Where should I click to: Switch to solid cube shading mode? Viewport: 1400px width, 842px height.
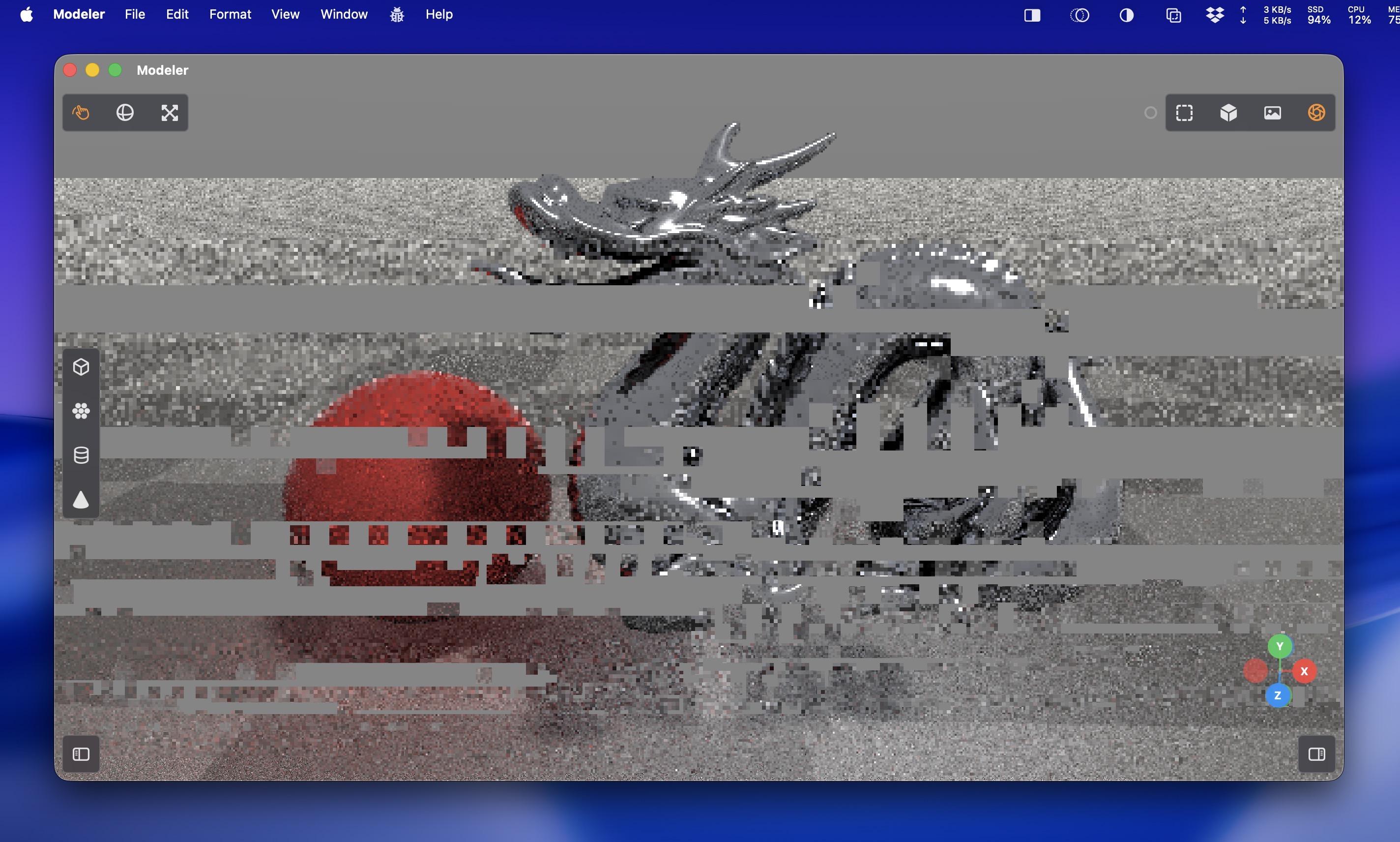pyautogui.click(x=1228, y=112)
